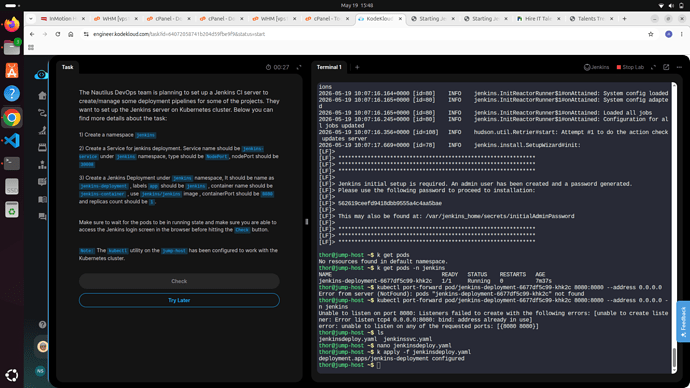Click the Try Later button
The height and width of the screenshot is (388, 690).
point(179,300)
